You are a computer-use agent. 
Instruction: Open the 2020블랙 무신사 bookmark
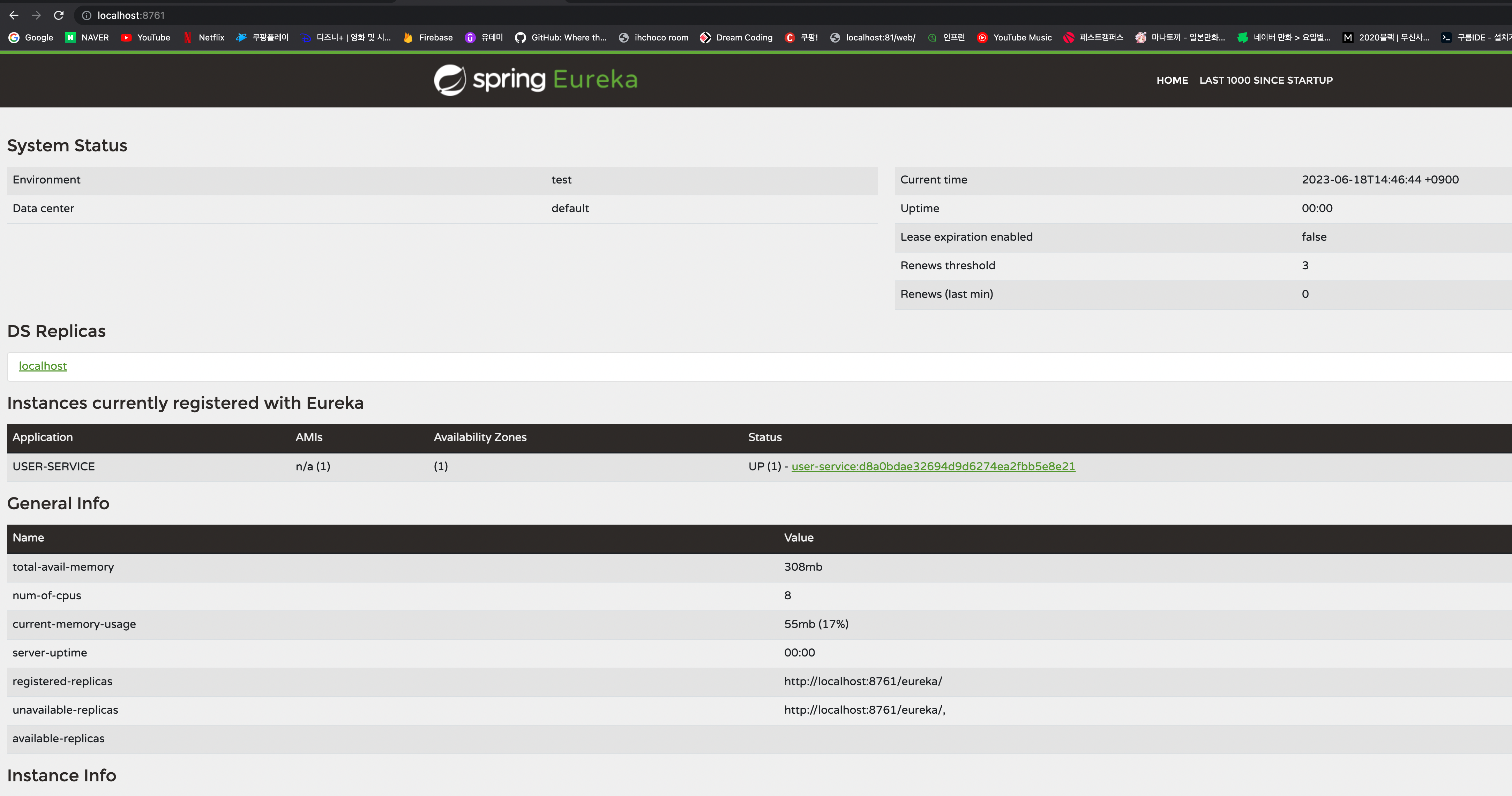(x=1386, y=38)
